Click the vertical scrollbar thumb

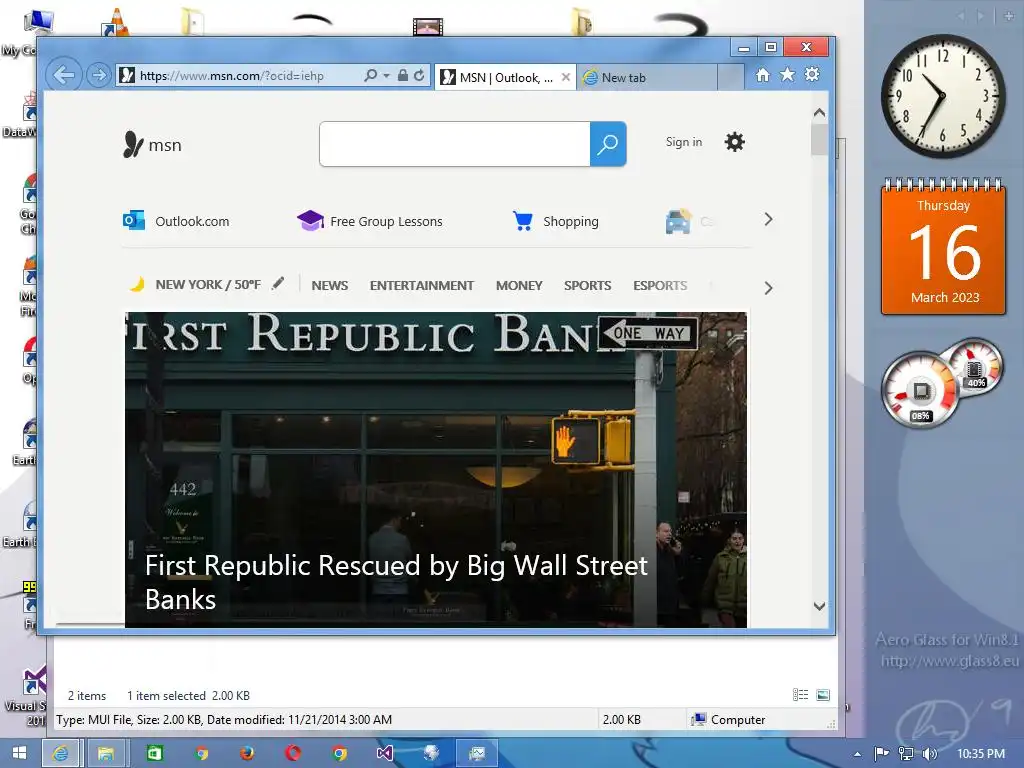coord(820,140)
